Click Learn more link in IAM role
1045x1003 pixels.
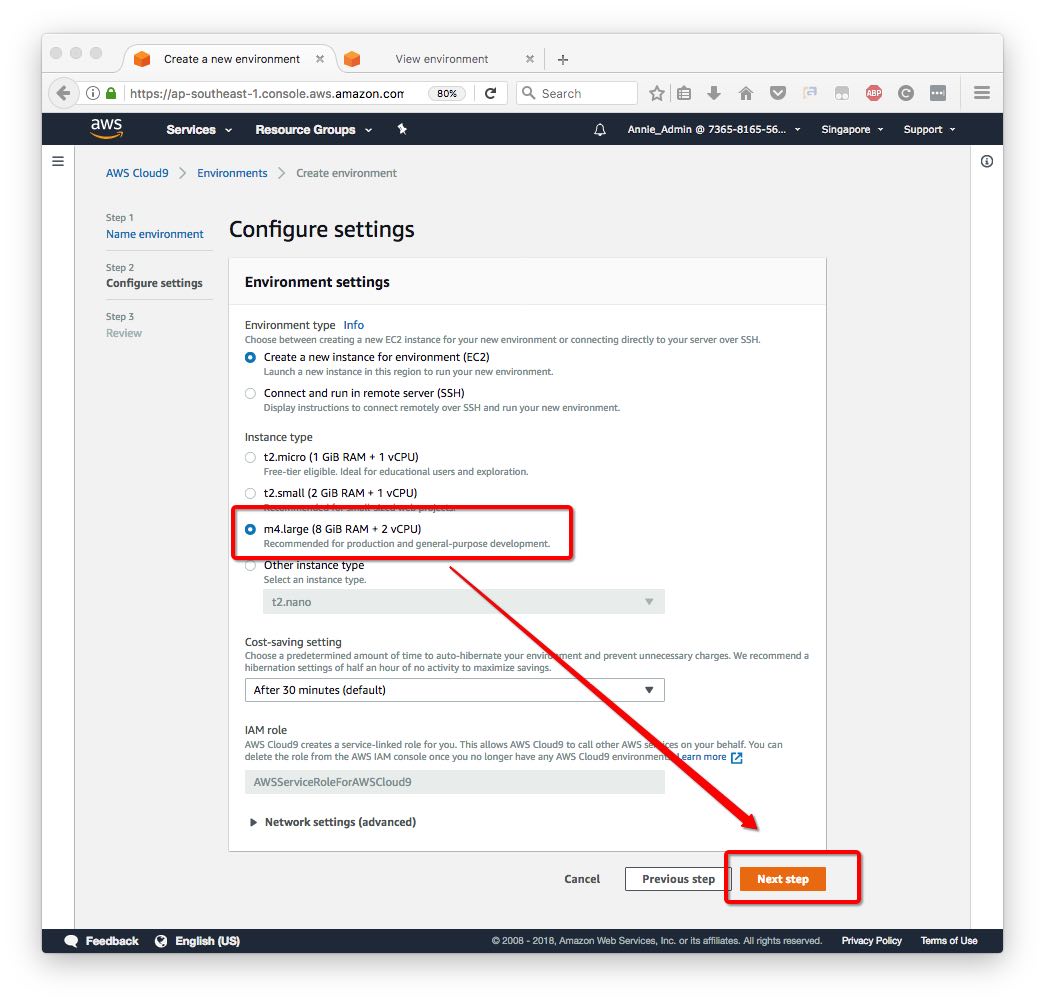coord(702,757)
